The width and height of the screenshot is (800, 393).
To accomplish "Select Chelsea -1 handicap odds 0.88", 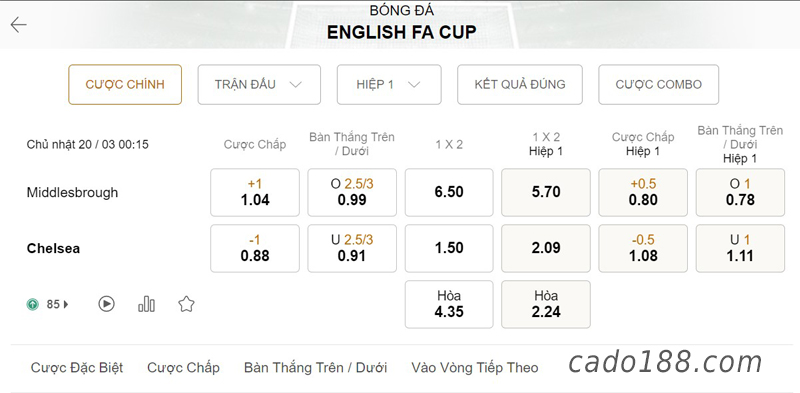I will tap(255, 248).
